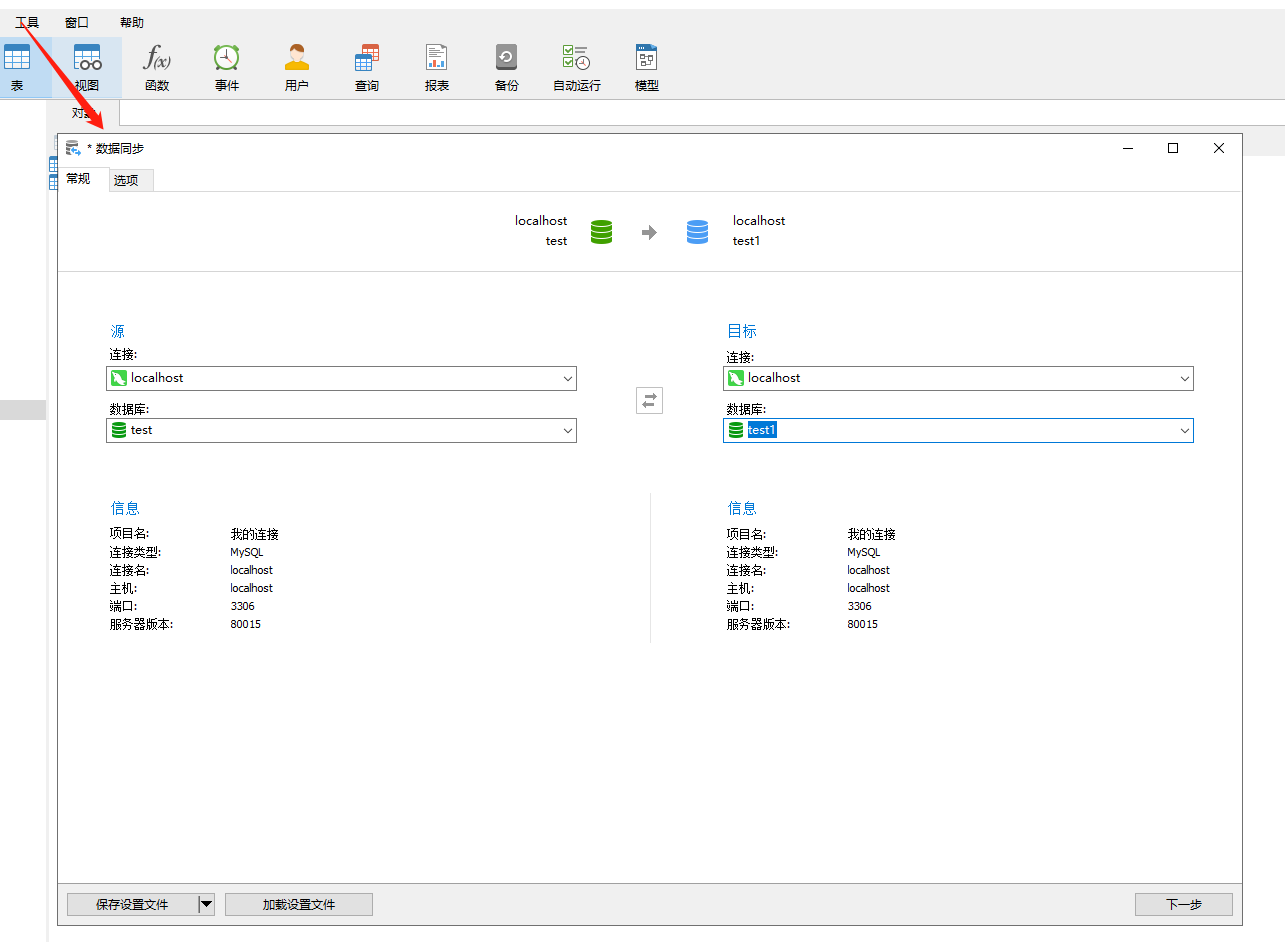This screenshot has width=1285, height=942.
Task: Click the blue target database icon in header
Action: [697, 232]
